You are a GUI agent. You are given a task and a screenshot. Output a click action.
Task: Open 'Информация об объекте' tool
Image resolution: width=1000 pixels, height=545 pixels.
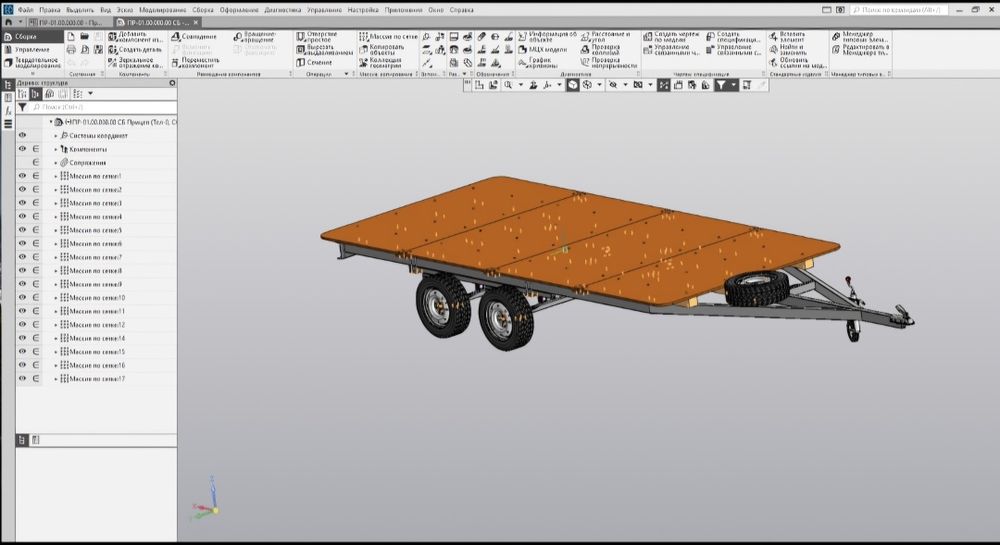[x=547, y=37]
